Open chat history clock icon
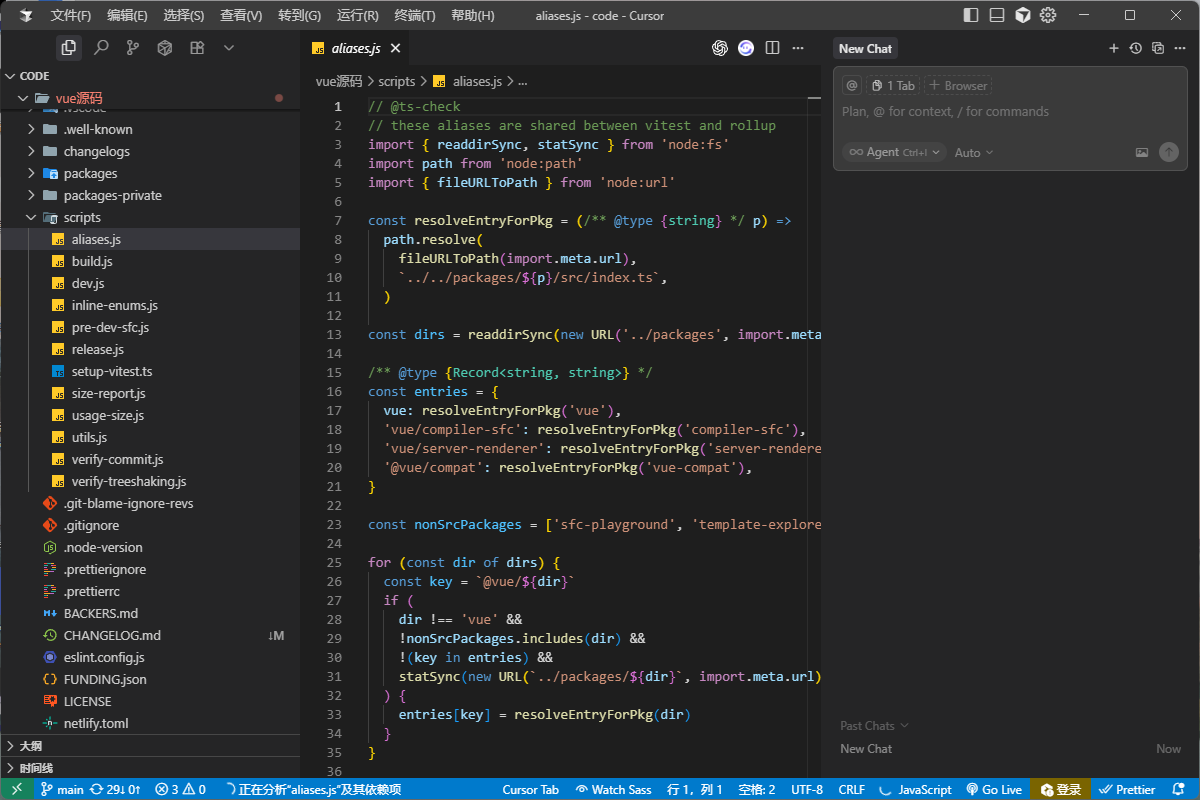This screenshot has width=1200, height=800. pyautogui.click(x=1136, y=48)
